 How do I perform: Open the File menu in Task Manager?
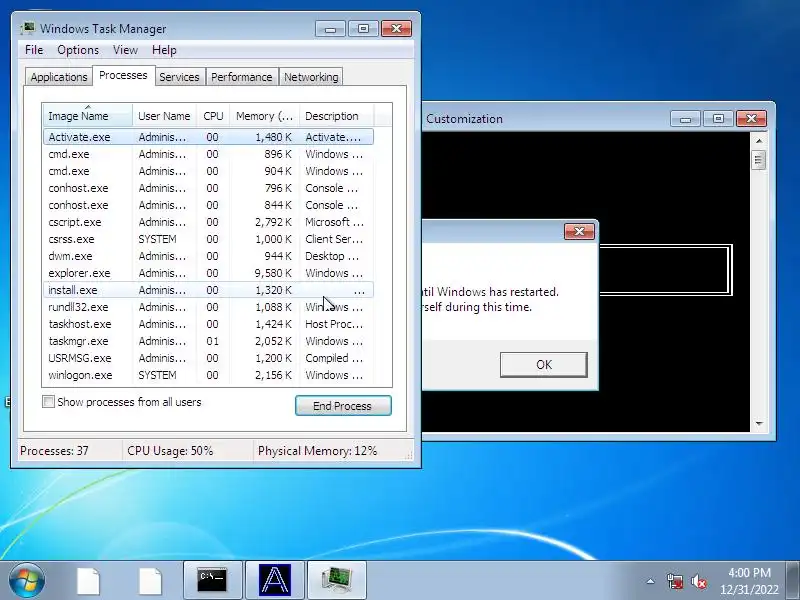[x=34, y=50]
